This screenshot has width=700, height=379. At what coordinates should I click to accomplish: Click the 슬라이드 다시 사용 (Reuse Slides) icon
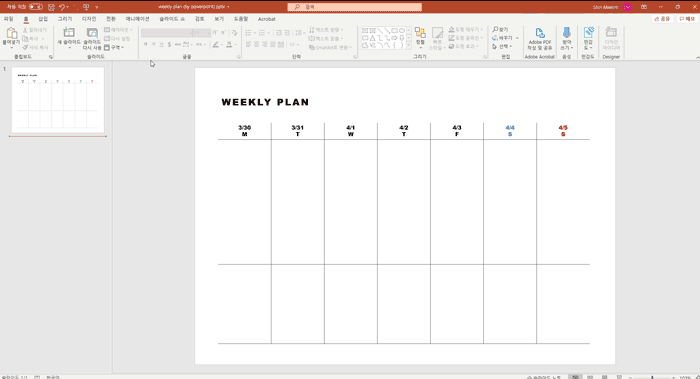point(92,33)
